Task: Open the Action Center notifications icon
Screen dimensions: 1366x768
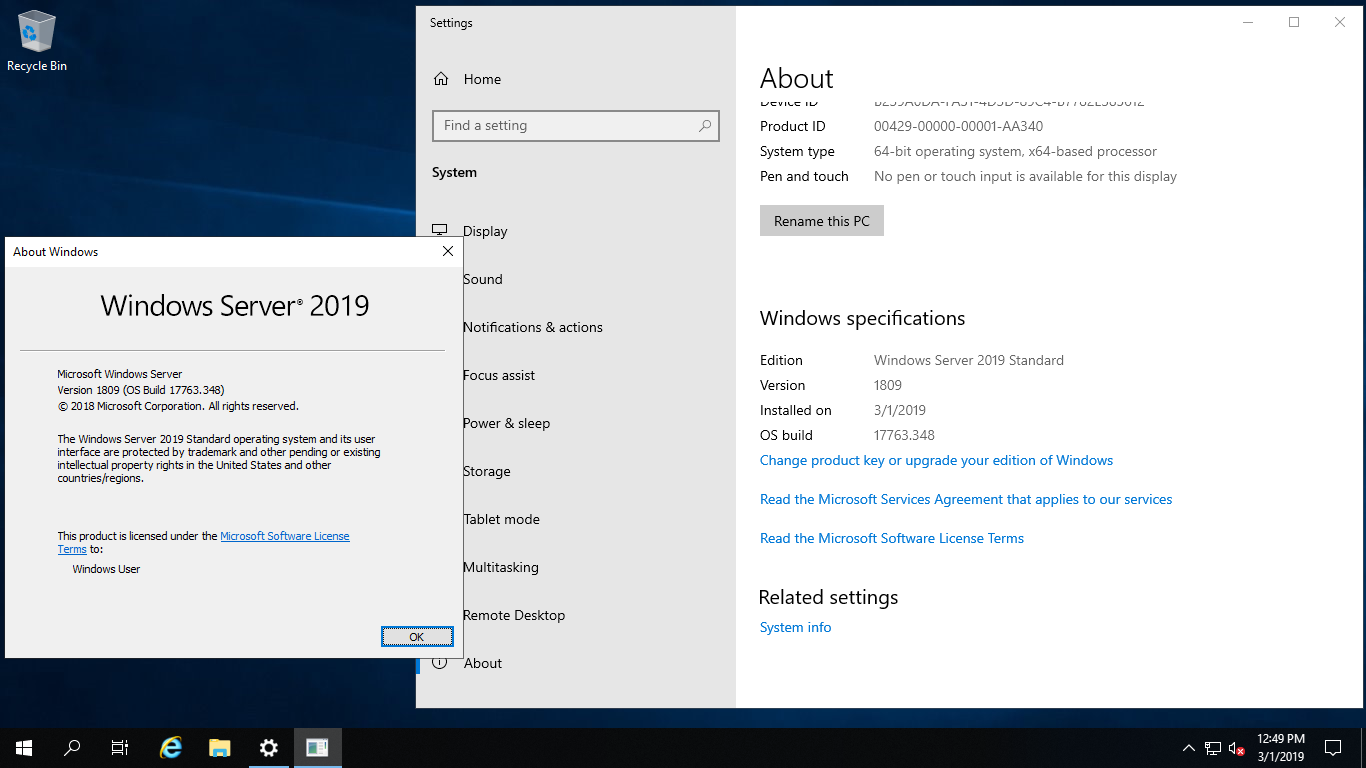Action: click(x=1333, y=748)
